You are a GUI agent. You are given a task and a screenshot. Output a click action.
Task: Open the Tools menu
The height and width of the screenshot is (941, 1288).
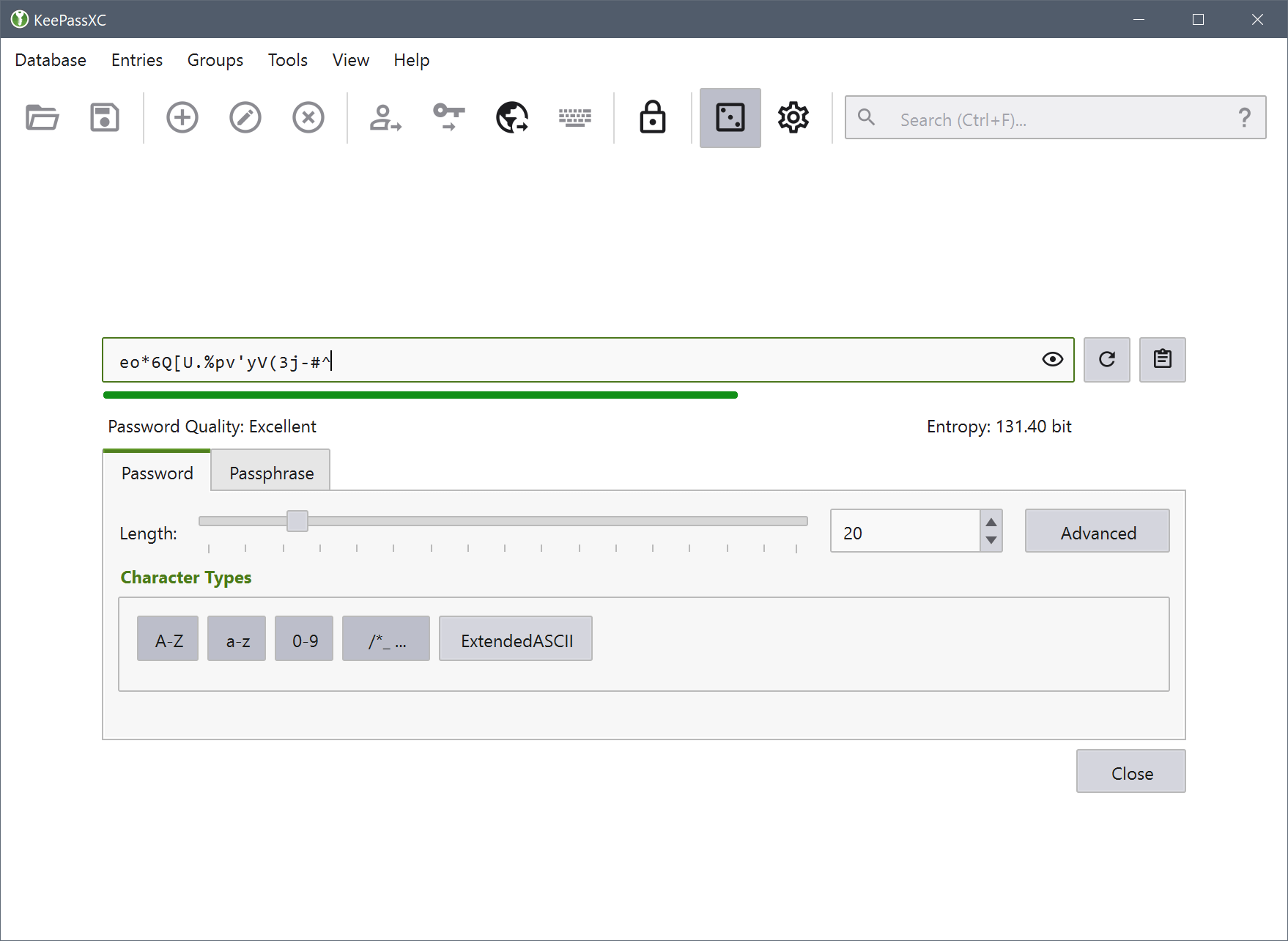287,60
